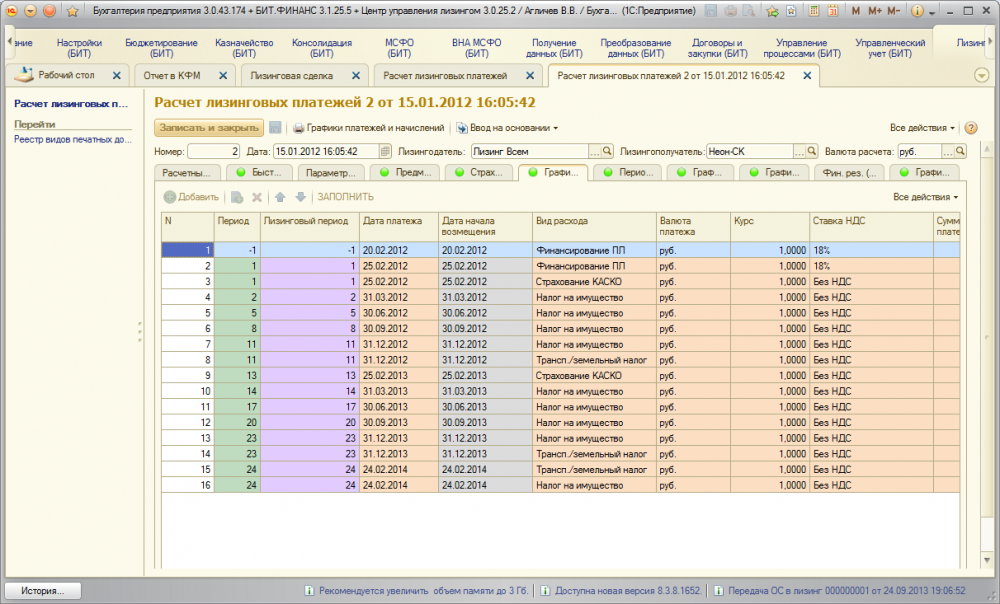Expand the open windows list circular arrow

(982, 75)
